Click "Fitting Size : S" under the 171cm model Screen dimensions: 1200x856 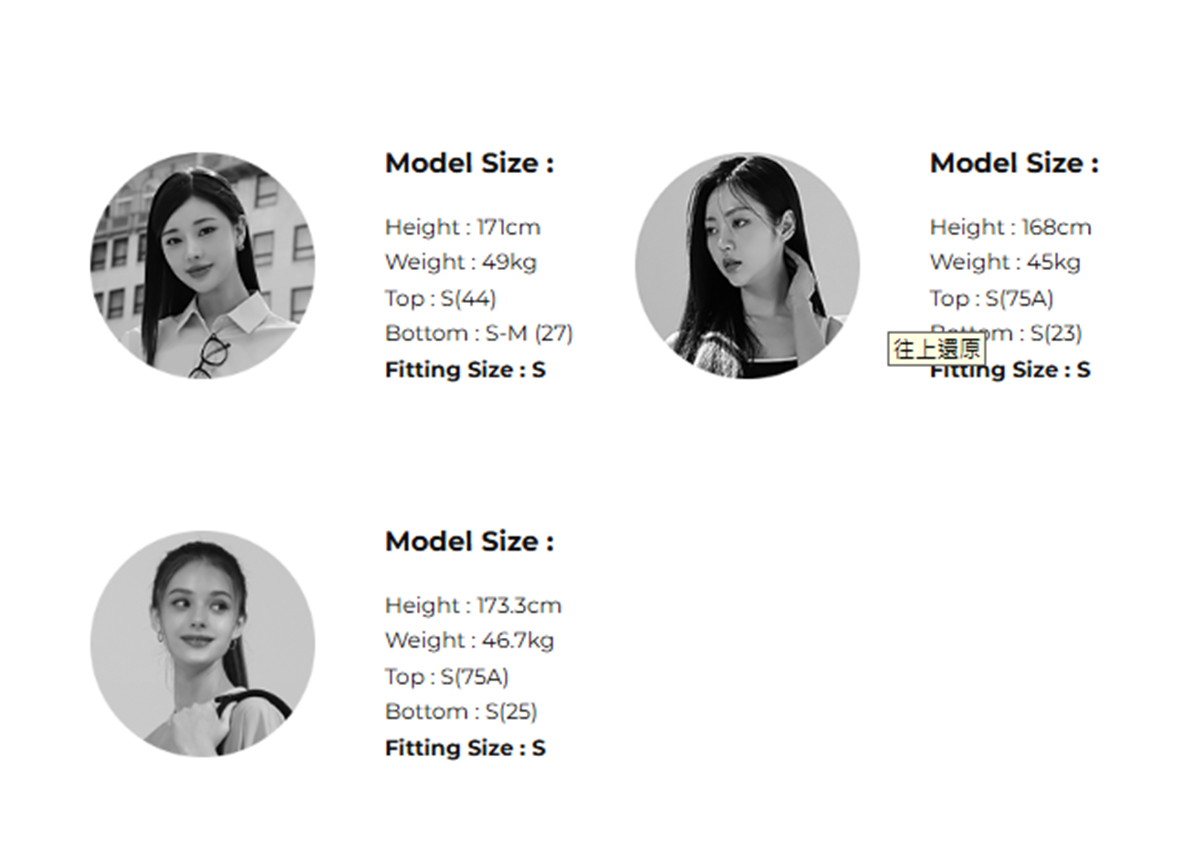[x=465, y=370]
